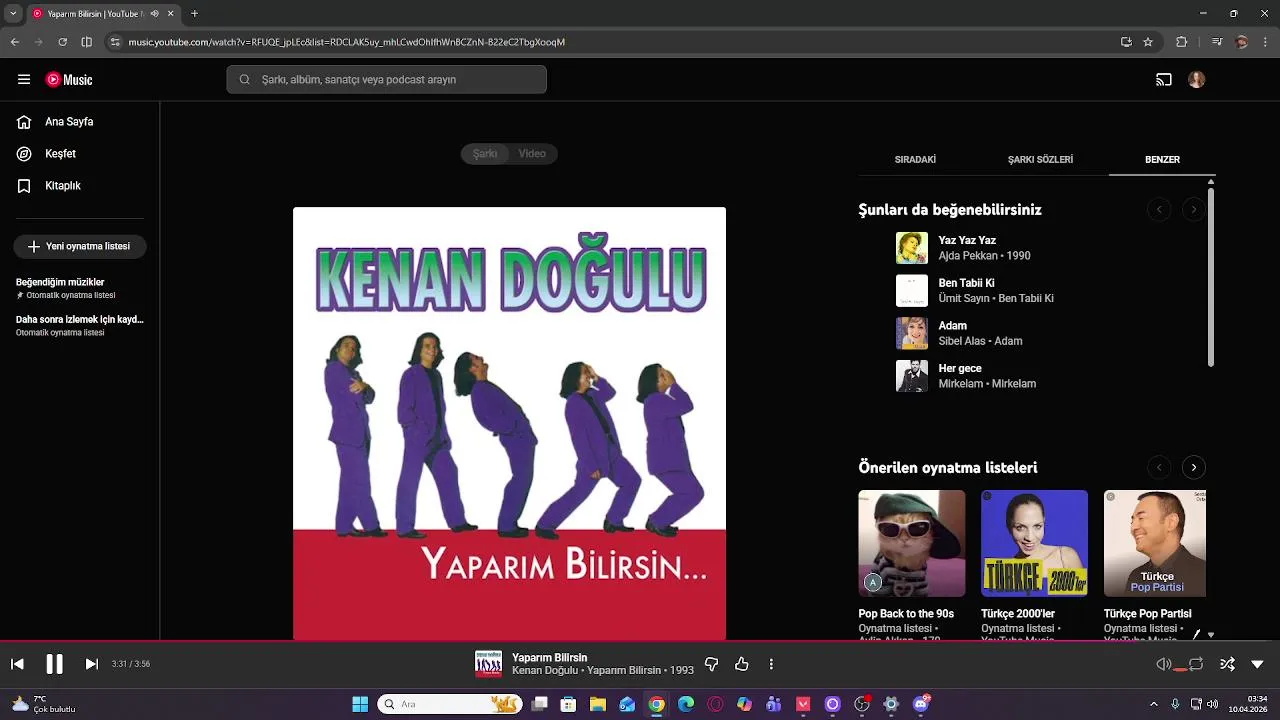Image resolution: width=1280 pixels, height=720 pixels.
Task: Click the playback progress bar
Action: (640, 641)
